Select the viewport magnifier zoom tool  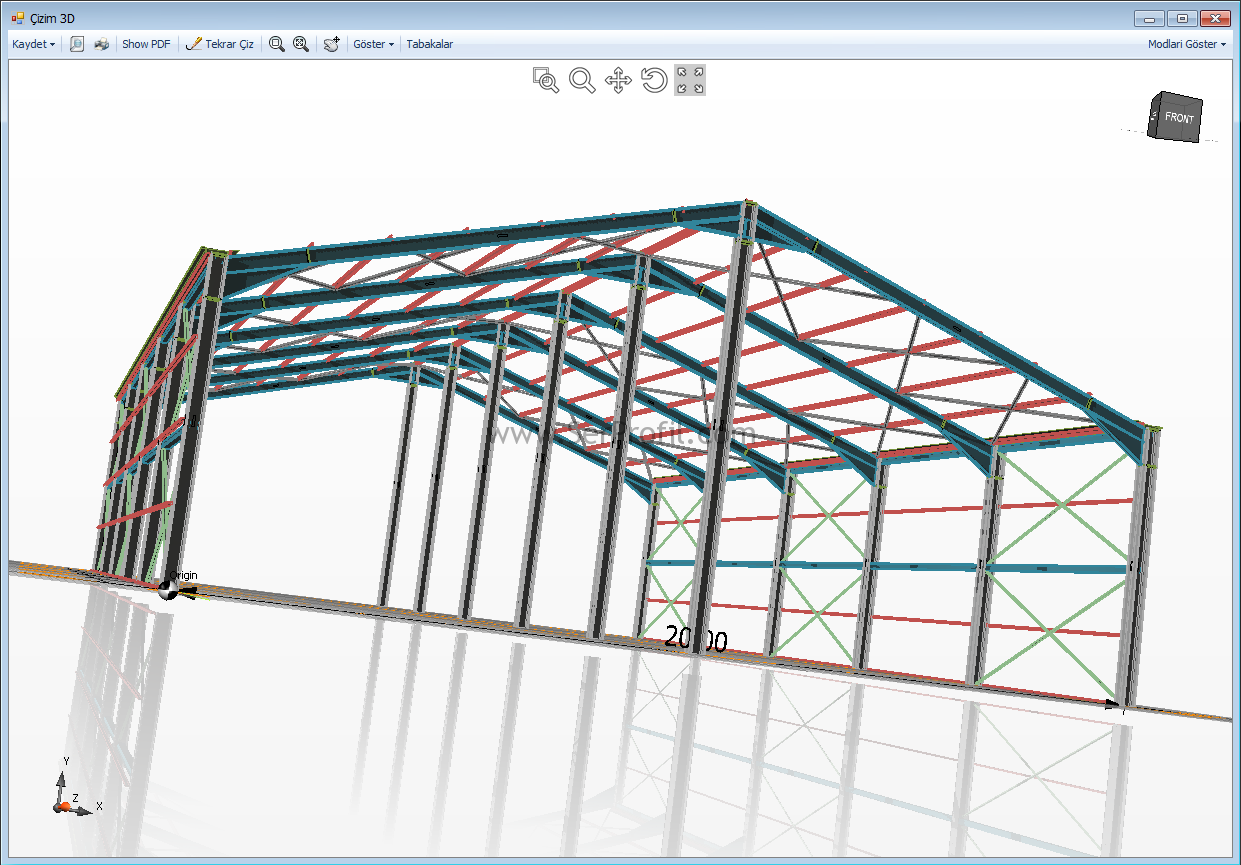coord(582,80)
